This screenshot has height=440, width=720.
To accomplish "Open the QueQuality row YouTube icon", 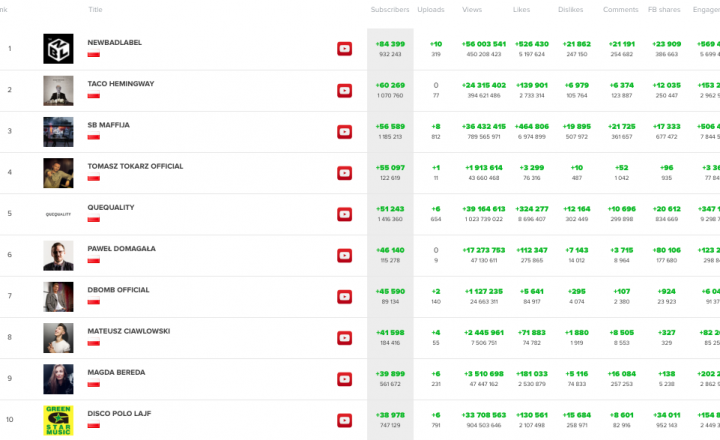I will pos(344,214).
